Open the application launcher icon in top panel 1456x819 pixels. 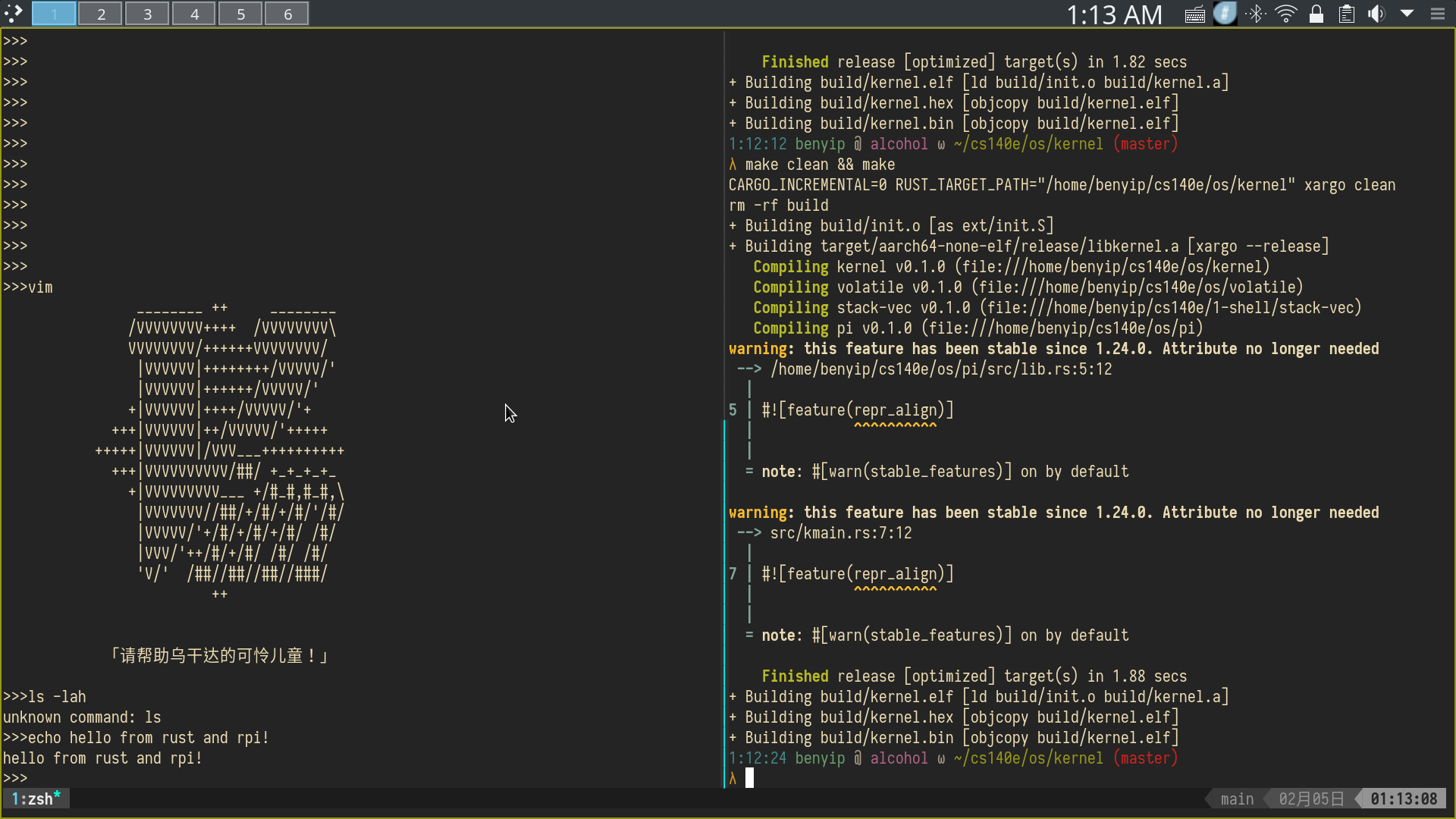(14, 13)
